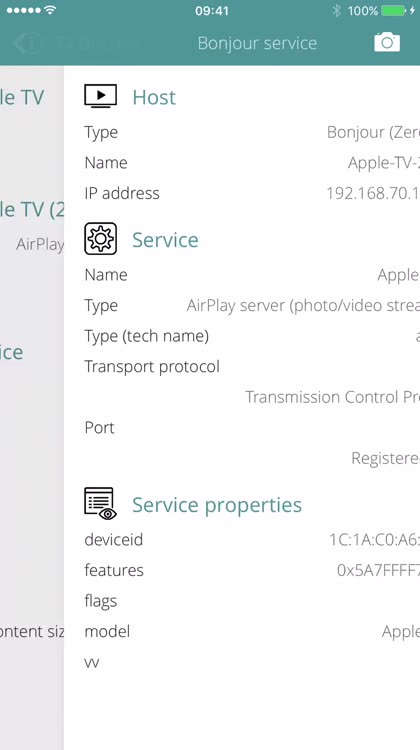Tap the Service gear icon
Viewport: 420px width, 750px height.
point(100,239)
